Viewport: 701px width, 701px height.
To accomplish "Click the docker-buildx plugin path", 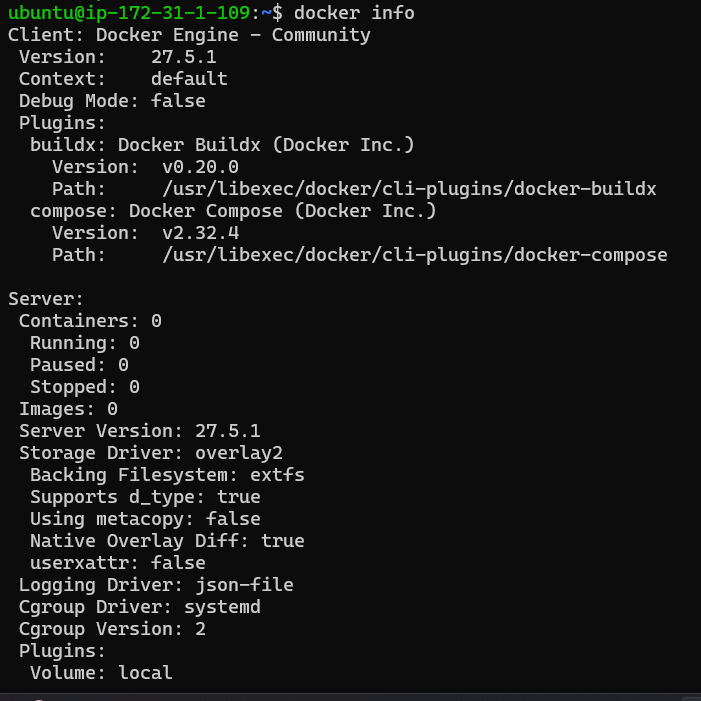I will coord(409,189).
